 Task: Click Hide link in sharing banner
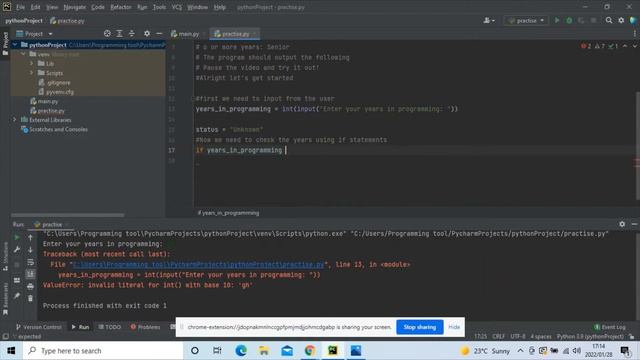pyautogui.click(x=454, y=327)
